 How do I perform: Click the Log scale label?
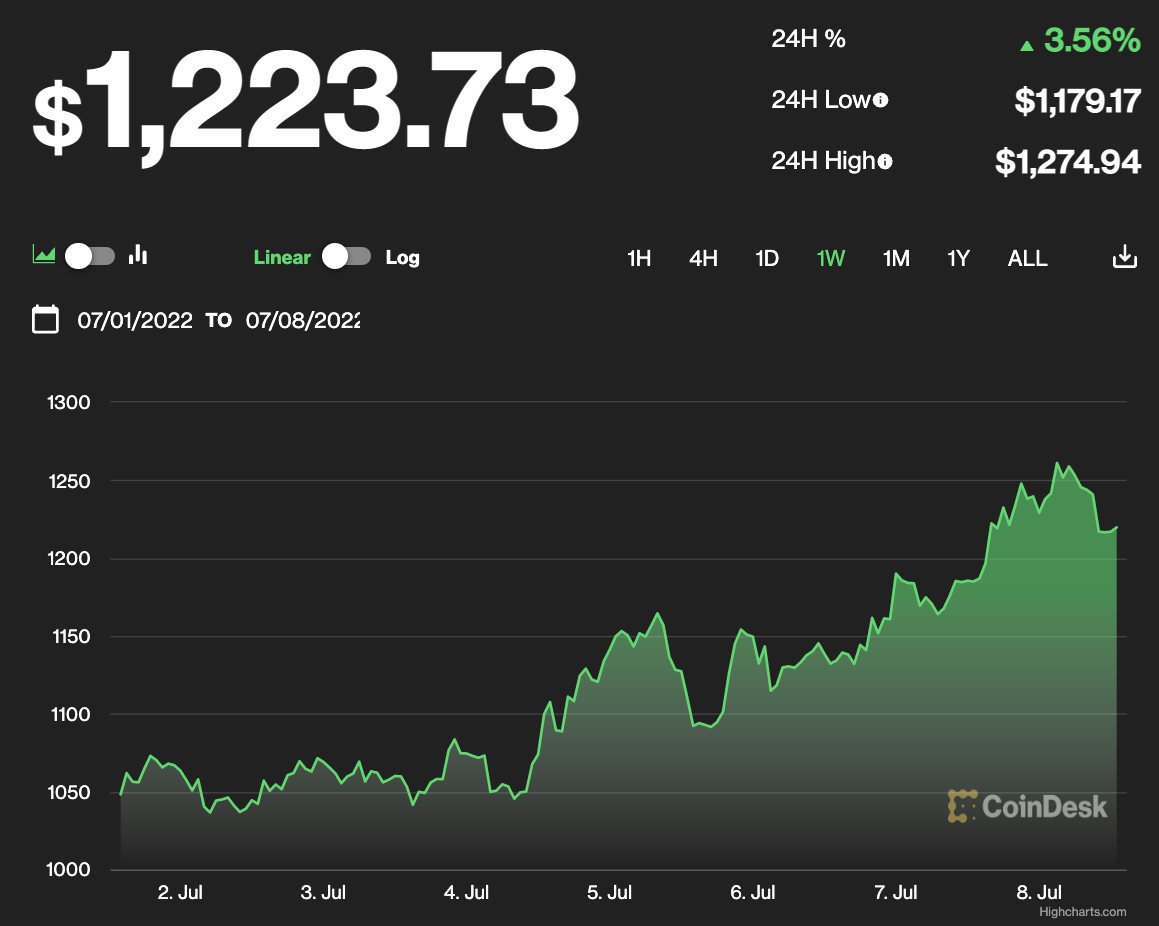click(x=403, y=257)
